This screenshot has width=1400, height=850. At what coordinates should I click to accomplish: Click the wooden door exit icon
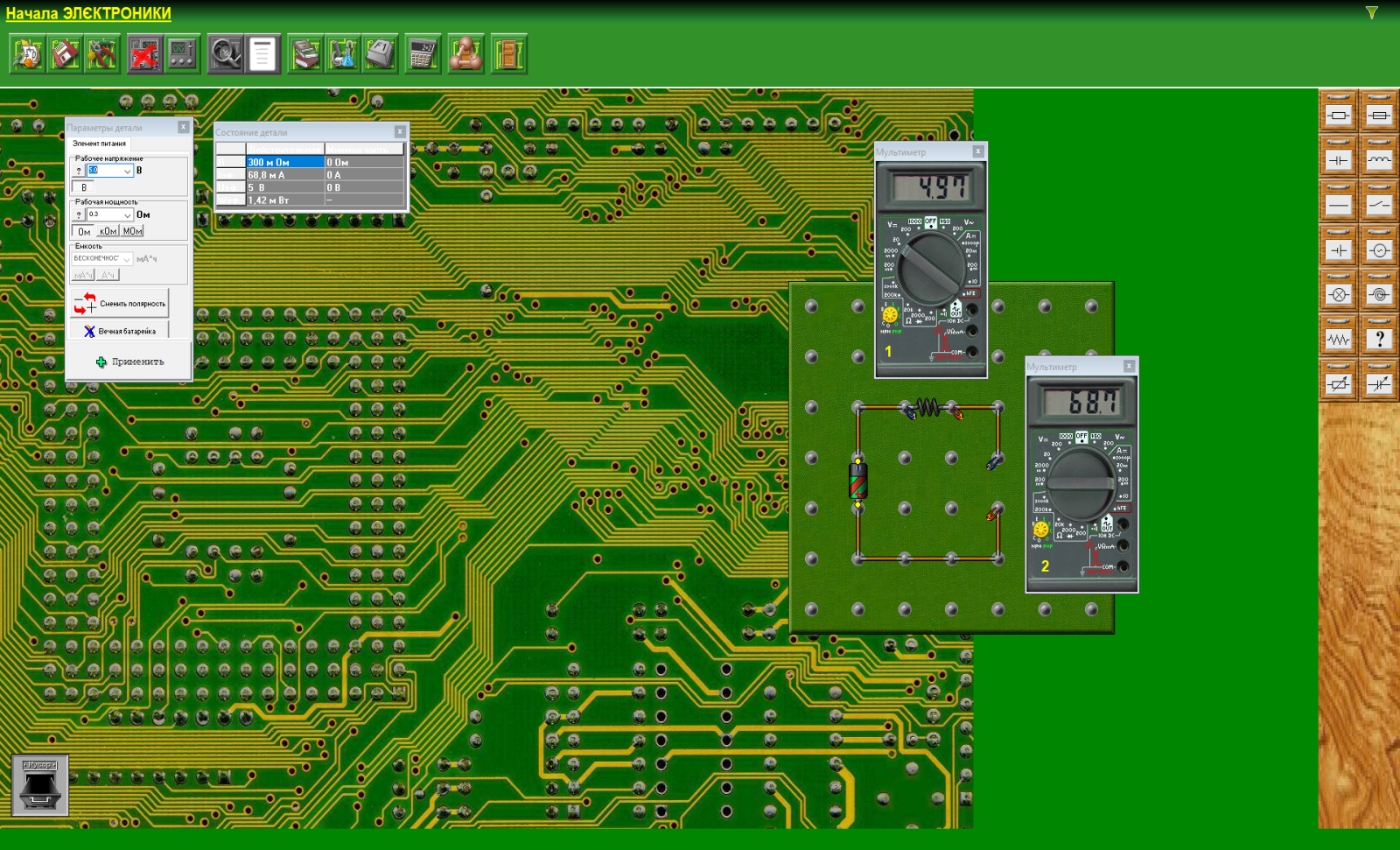(508, 54)
